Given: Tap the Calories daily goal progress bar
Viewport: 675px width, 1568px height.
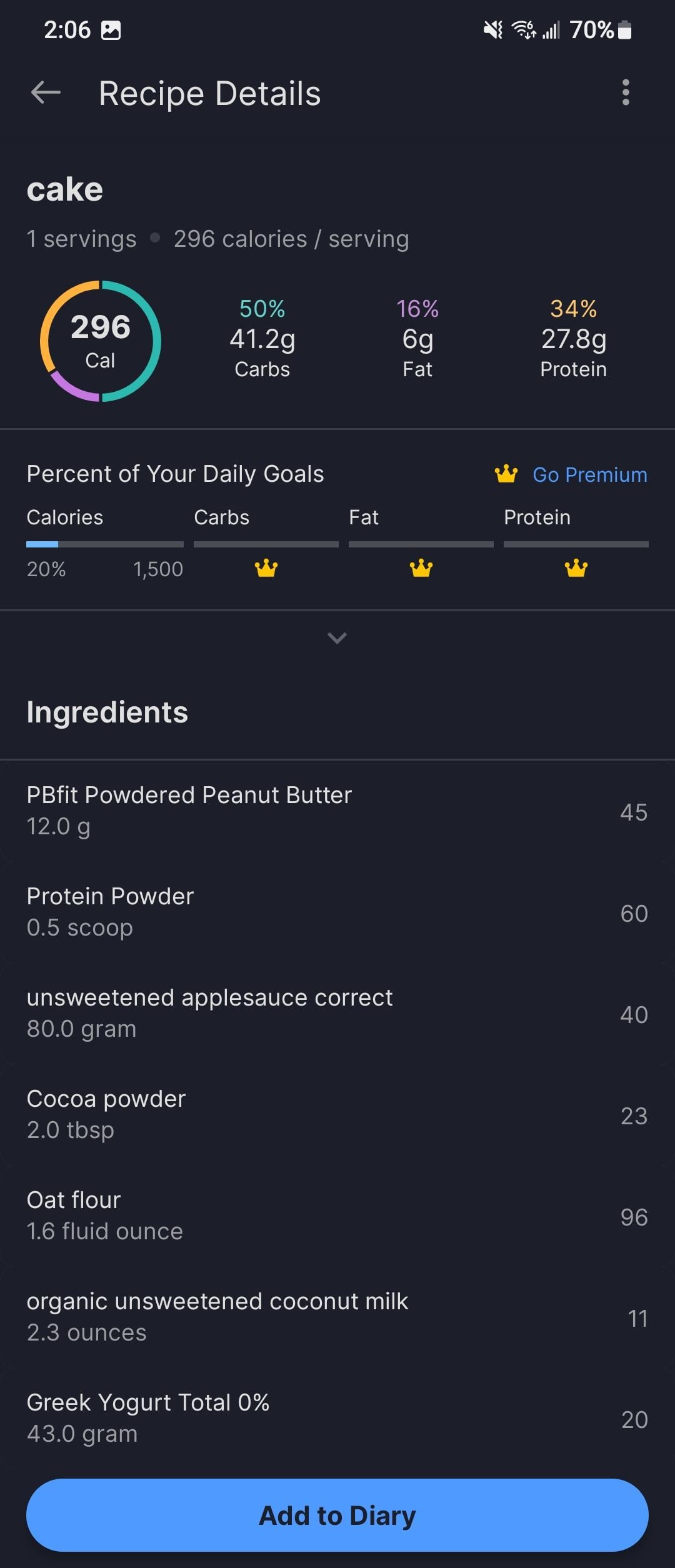Looking at the screenshot, I should pos(105,544).
